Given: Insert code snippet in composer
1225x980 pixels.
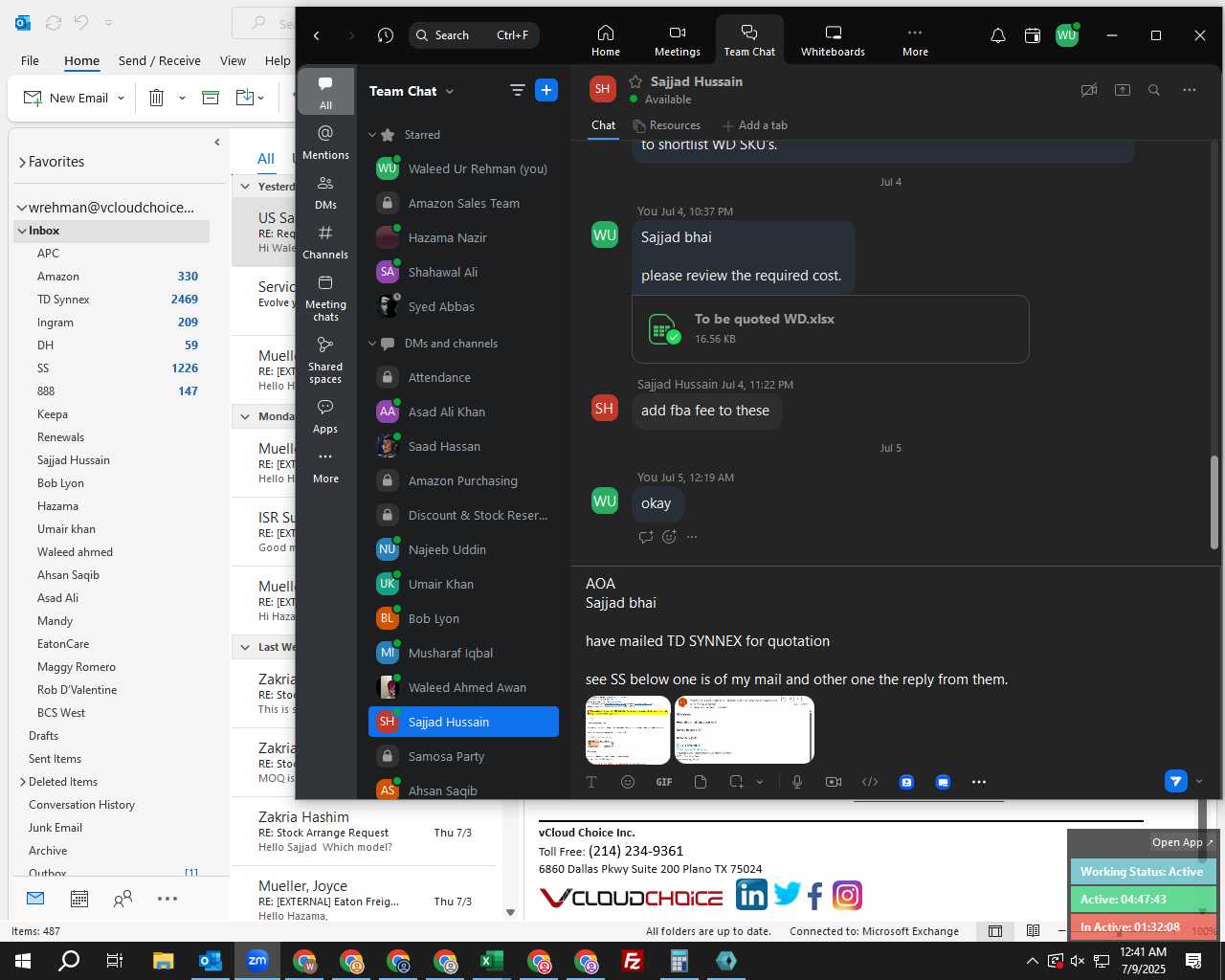Looking at the screenshot, I should pyautogui.click(x=870, y=782).
